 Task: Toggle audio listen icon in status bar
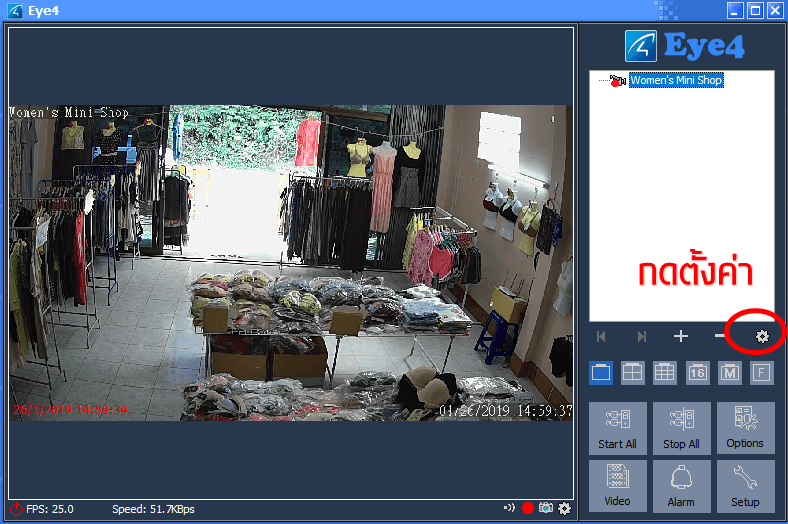(510, 508)
